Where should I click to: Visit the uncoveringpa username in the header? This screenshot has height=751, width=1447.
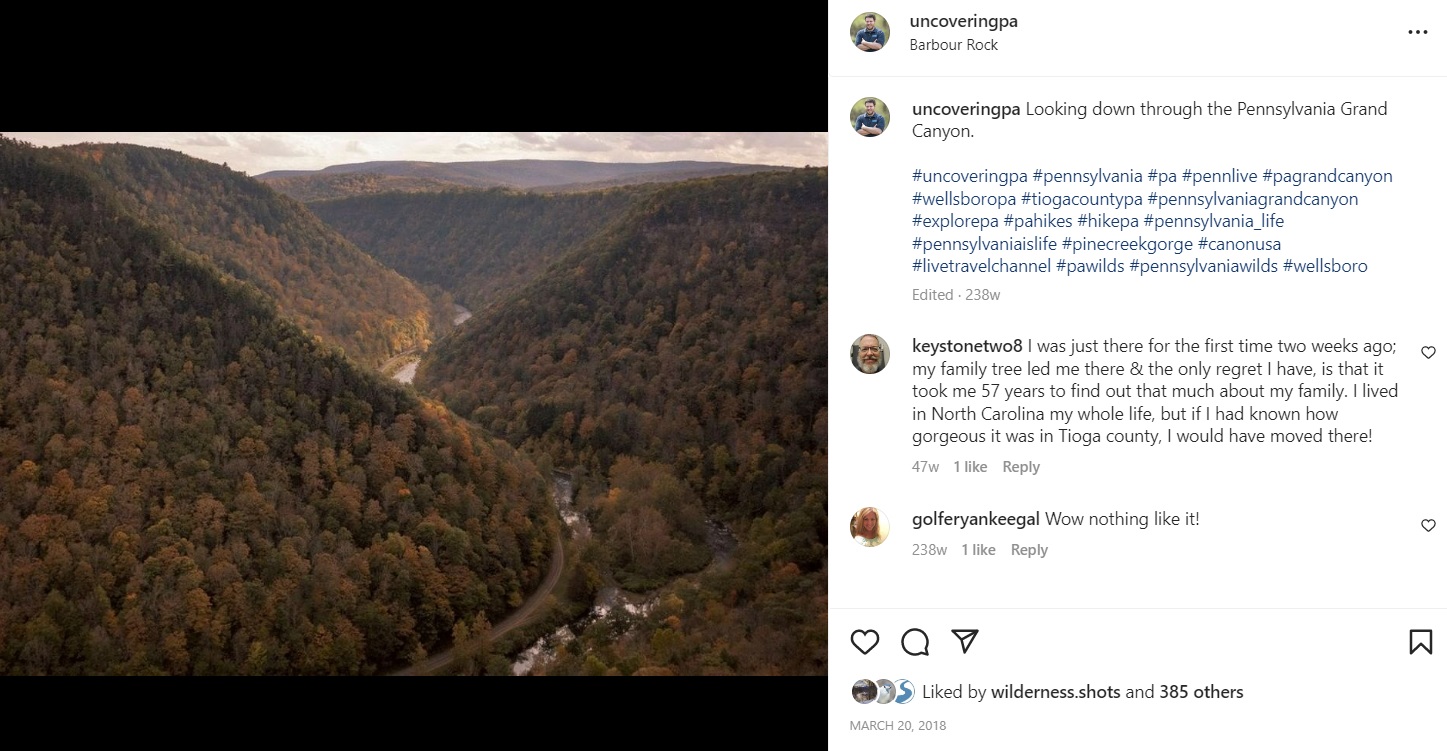[x=964, y=21]
